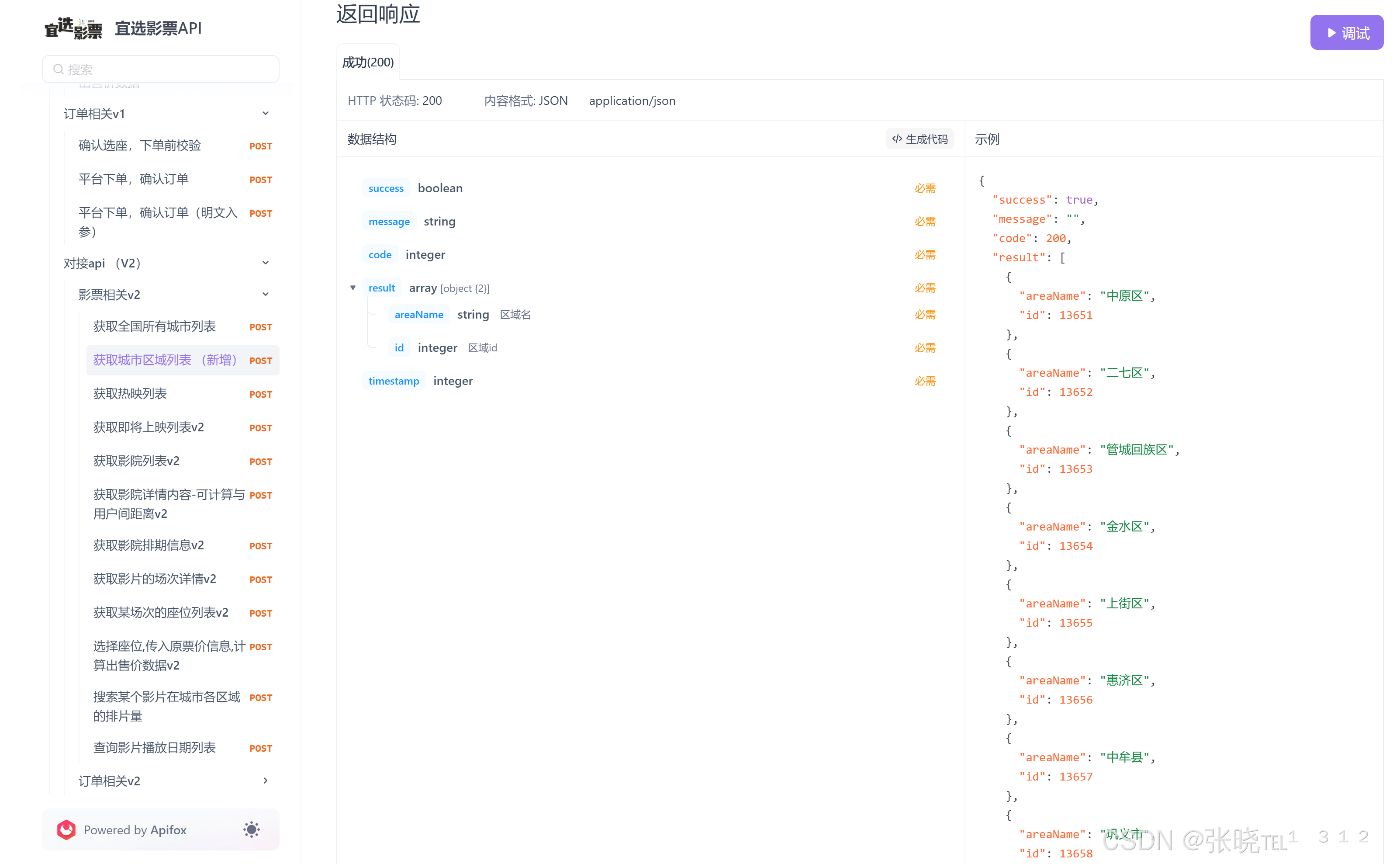1400x864 pixels.
Task: Click the play icon on 调试 button
Action: 1331,33
